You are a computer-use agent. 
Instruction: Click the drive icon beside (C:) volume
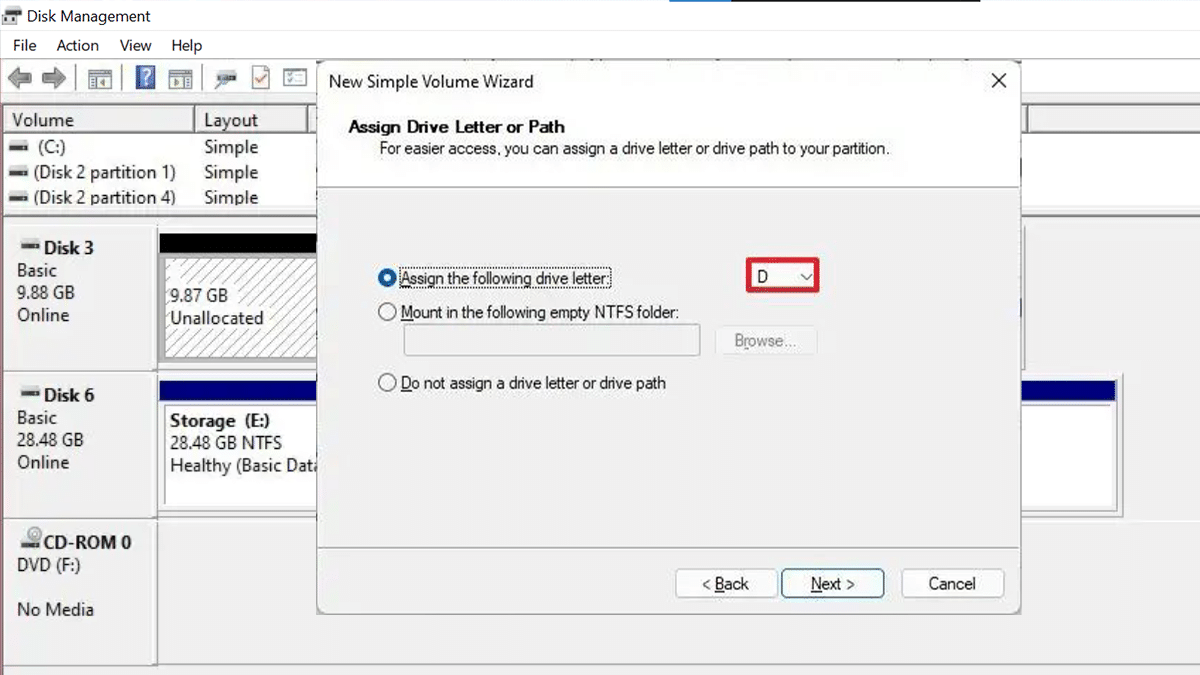[19, 147]
